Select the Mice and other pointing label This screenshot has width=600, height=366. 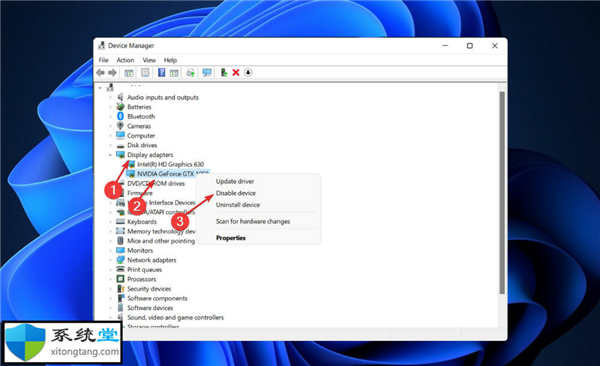[161, 241]
